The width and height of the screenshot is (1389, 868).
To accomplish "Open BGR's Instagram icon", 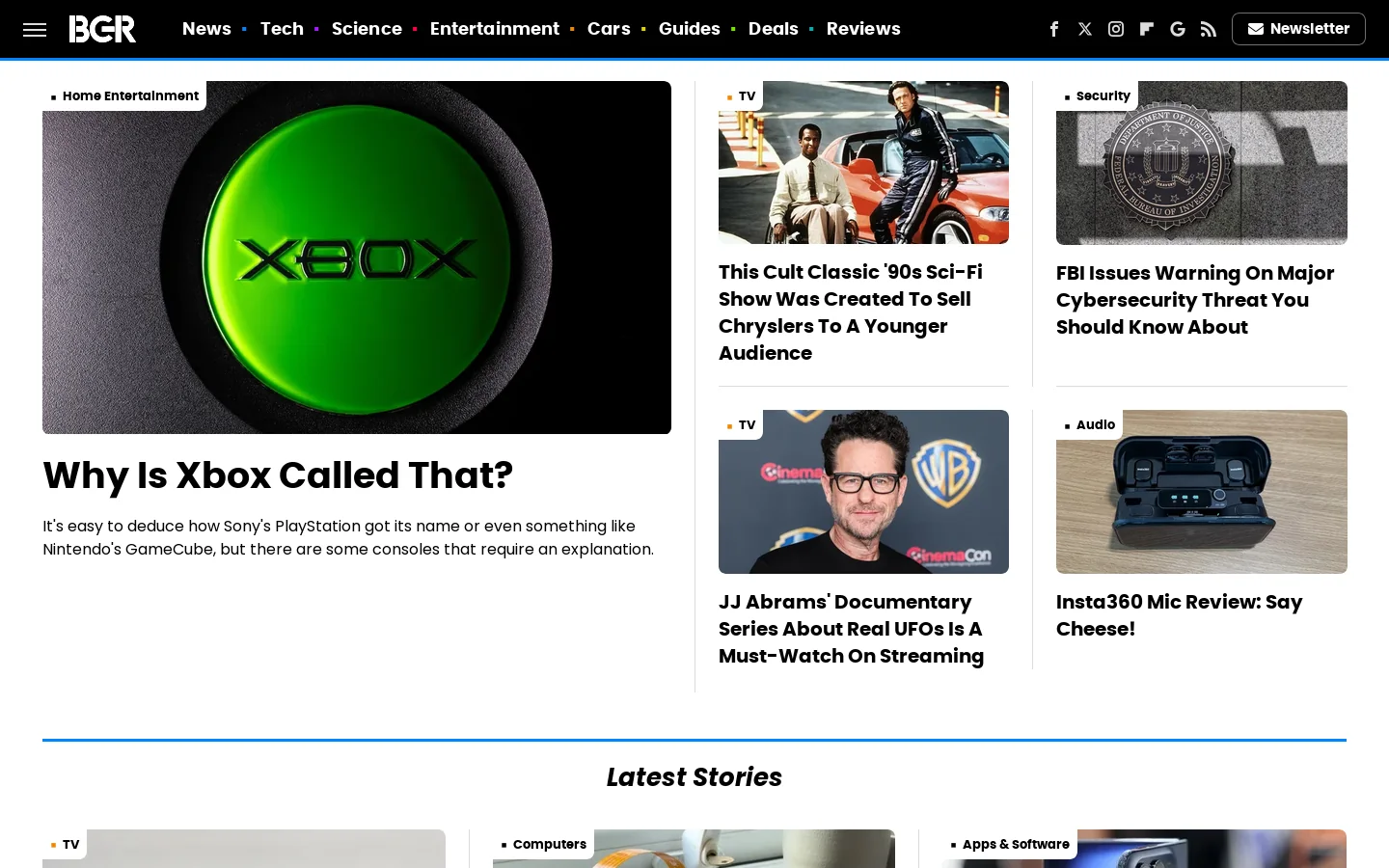I will tap(1116, 29).
